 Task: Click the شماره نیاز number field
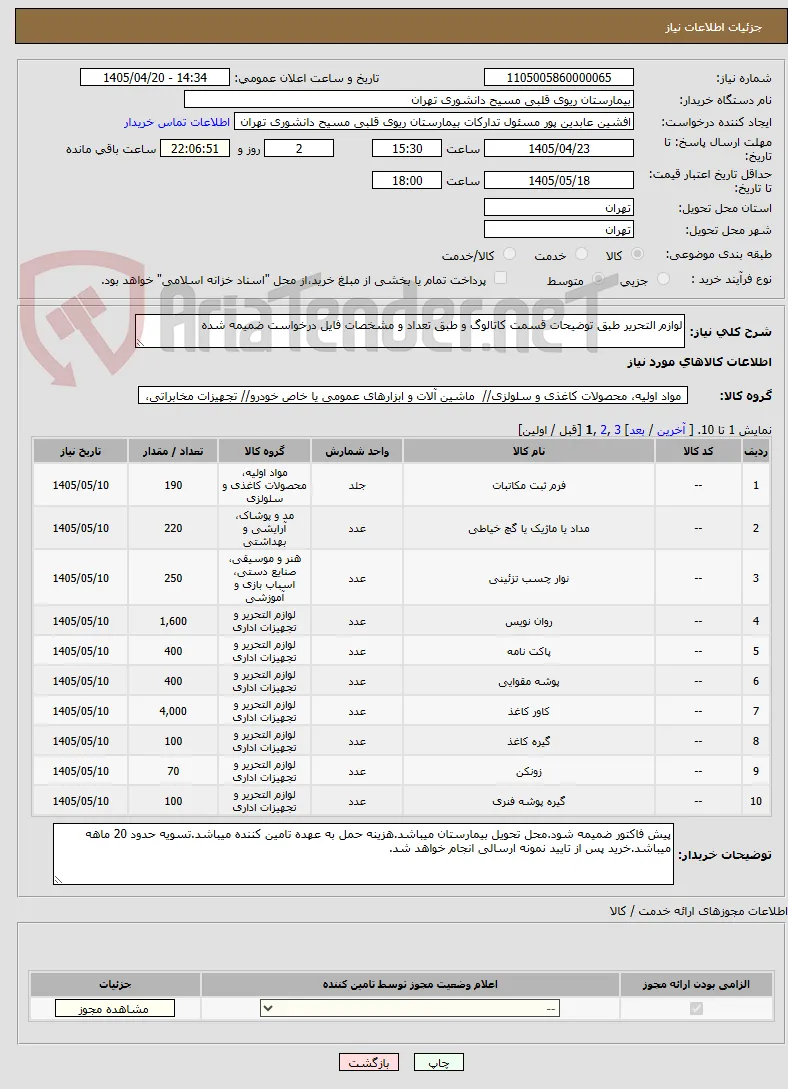point(559,78)
